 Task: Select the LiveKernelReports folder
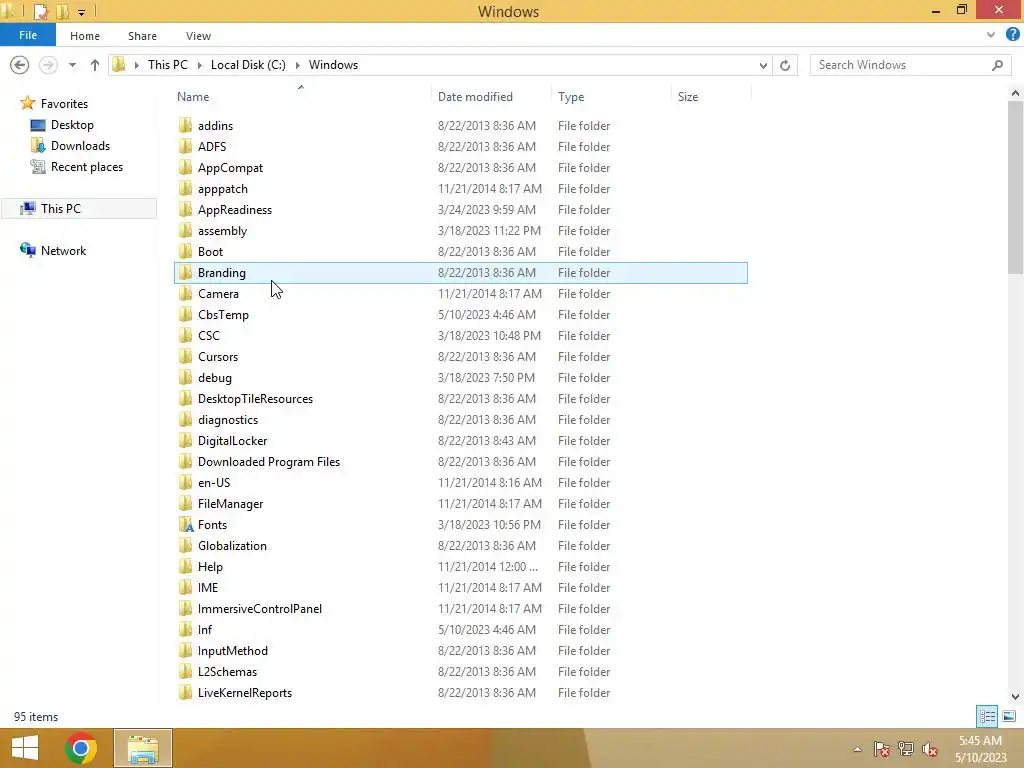(461, 692)
